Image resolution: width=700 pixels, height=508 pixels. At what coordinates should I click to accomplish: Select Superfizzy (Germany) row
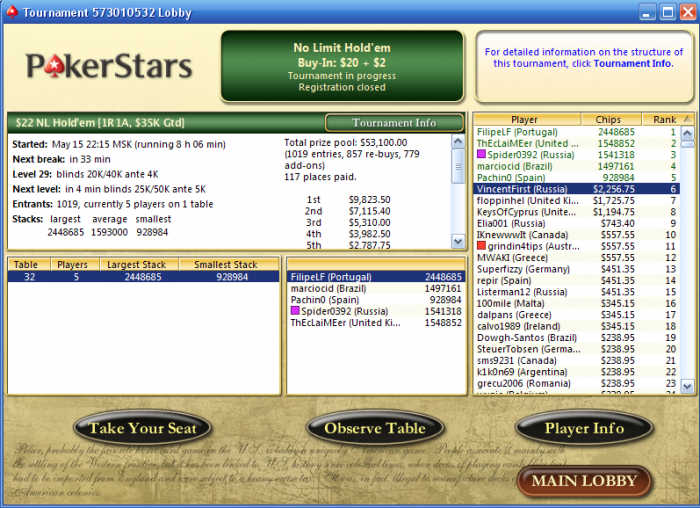click(577, 269)
